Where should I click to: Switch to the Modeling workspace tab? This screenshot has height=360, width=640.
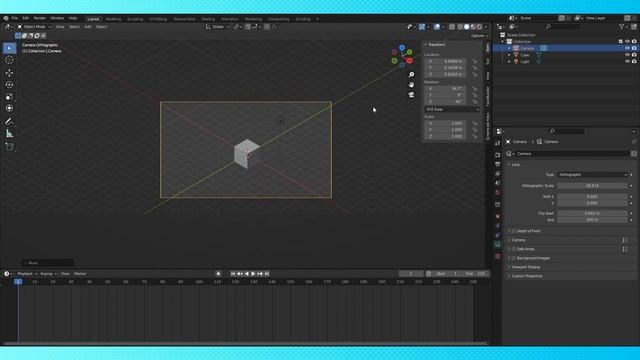(113, 19)
